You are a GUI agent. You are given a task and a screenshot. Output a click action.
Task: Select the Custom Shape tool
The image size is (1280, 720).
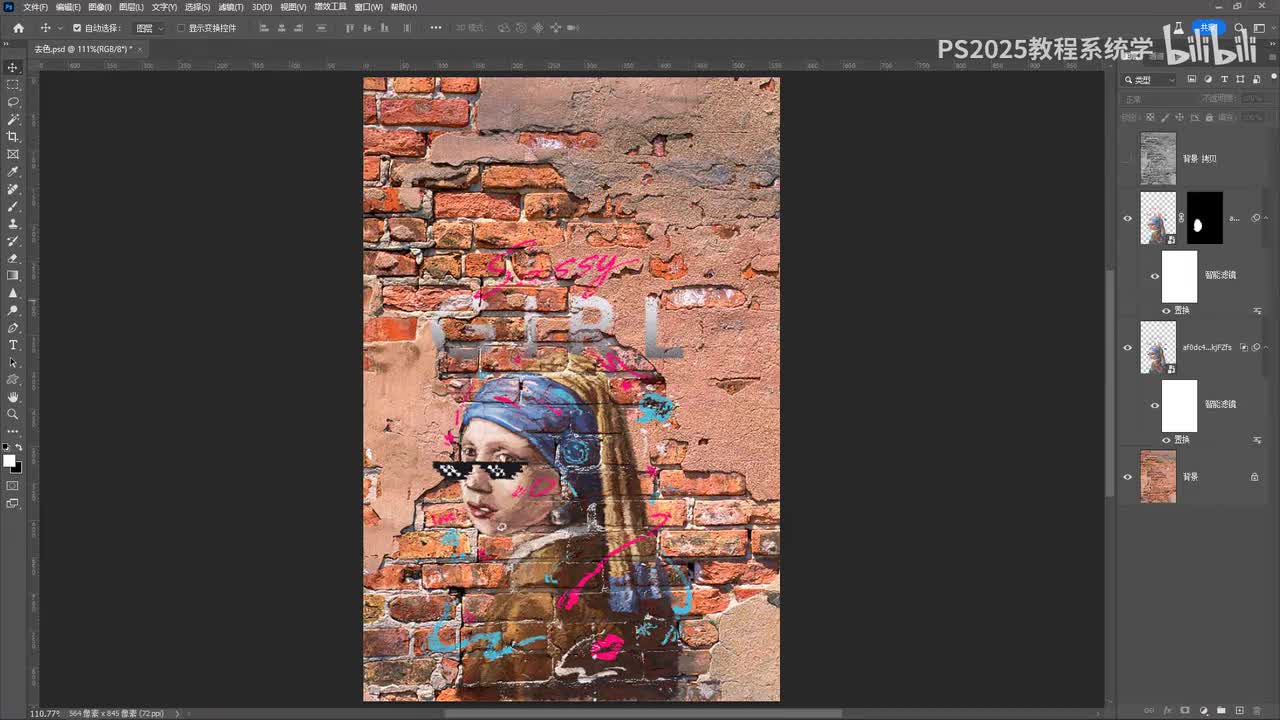(13, 380)
